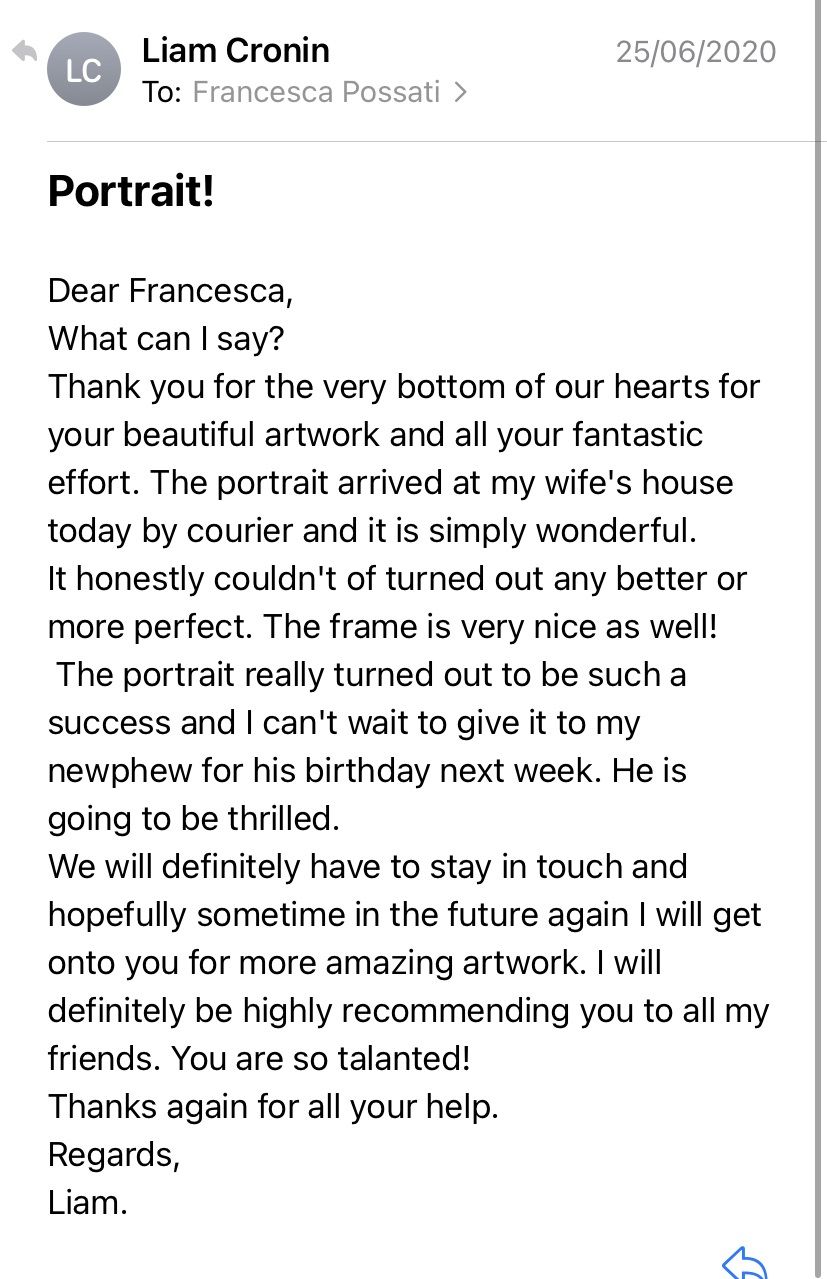
Task: Open the LC contact avatar circle
Action: 84,70
